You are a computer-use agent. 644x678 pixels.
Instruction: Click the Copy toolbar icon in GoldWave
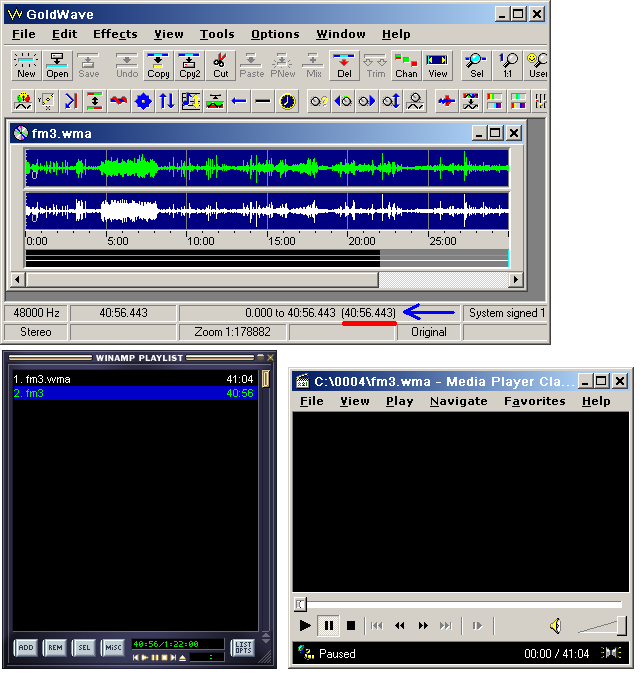tap(158, 65)
